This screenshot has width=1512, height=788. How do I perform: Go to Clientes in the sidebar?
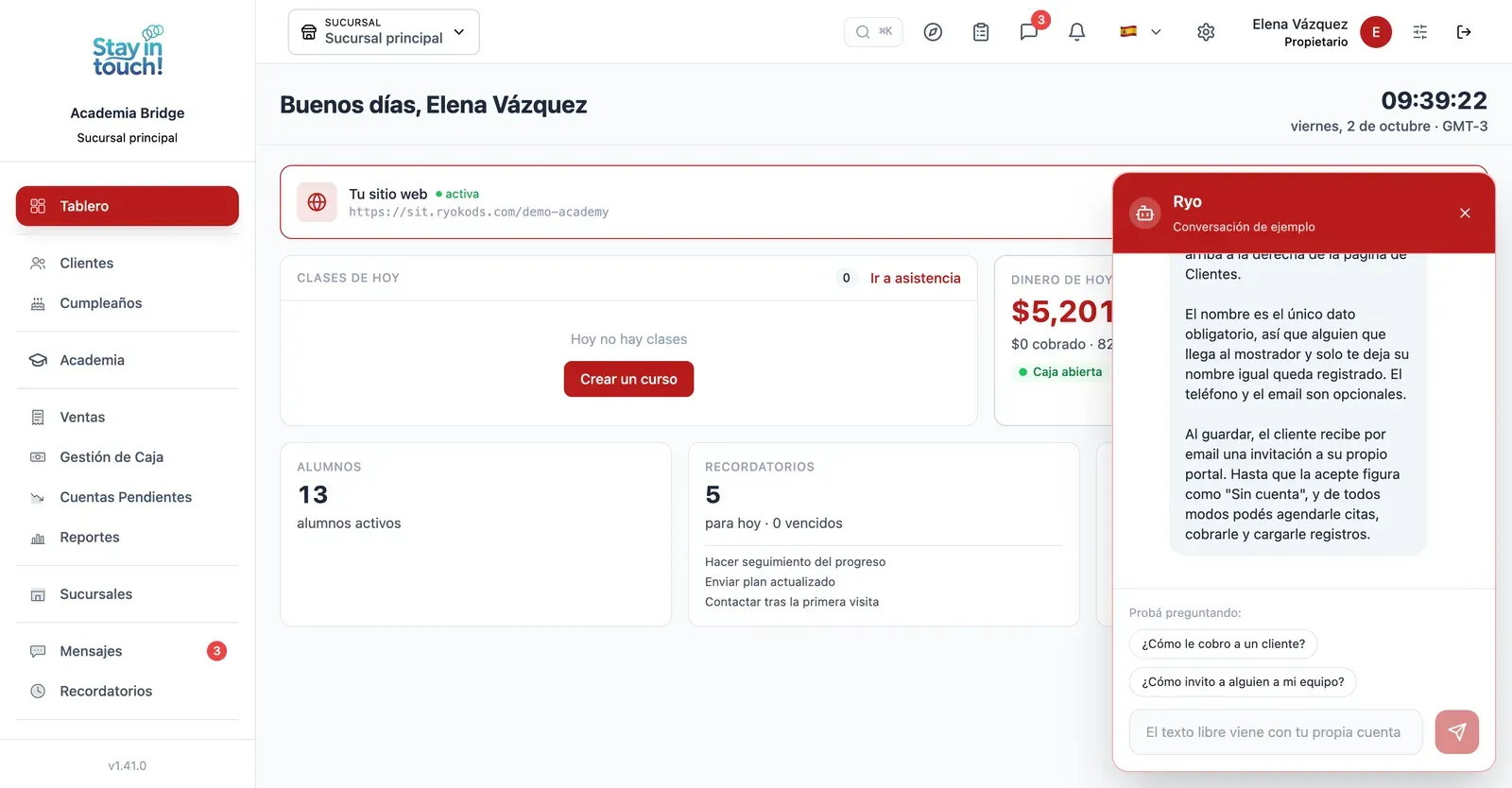tap(128, 264)
